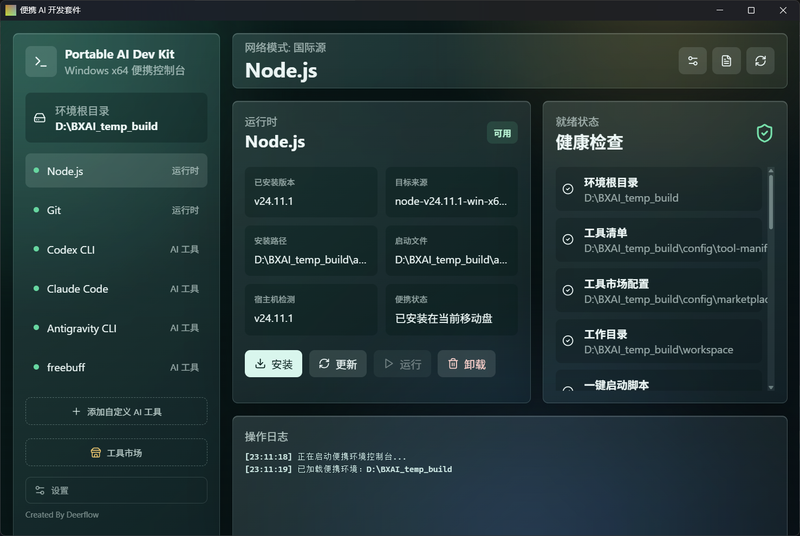800x536 pixels.
Task: Click the 更新 update button
Action: (x=338, y=364)
